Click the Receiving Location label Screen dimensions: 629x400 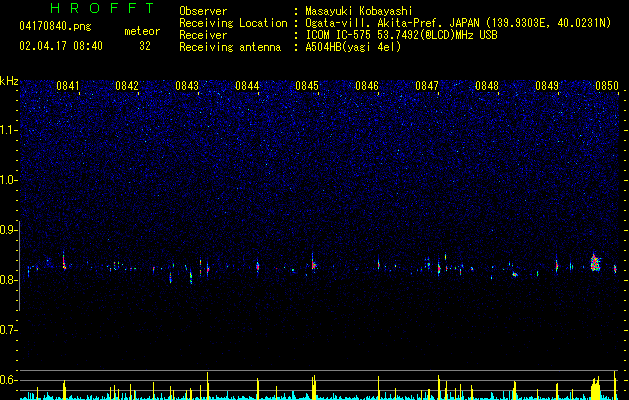(x=233, y=23)
